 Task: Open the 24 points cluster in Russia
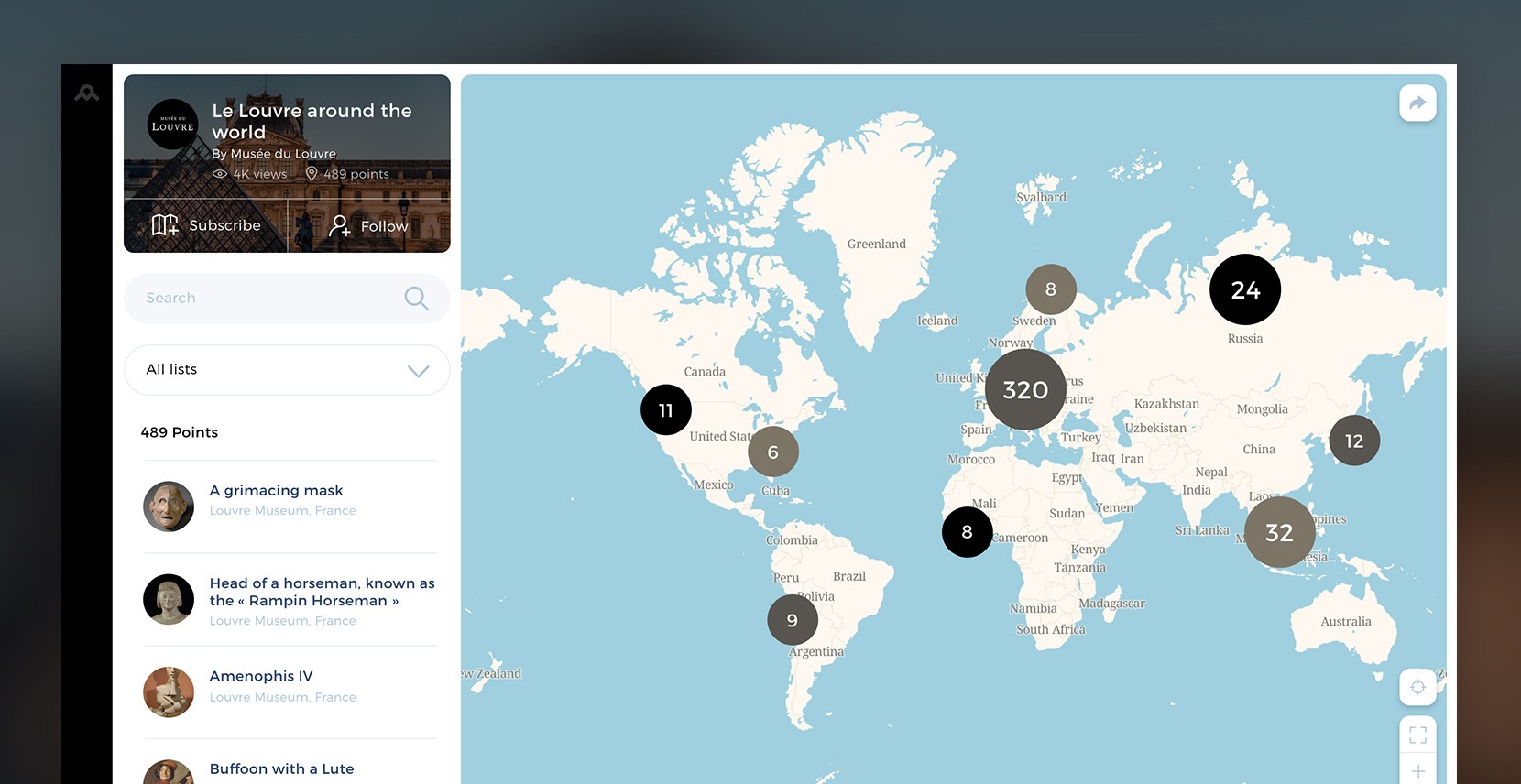pyautogui.click(x=1245, y=289)
